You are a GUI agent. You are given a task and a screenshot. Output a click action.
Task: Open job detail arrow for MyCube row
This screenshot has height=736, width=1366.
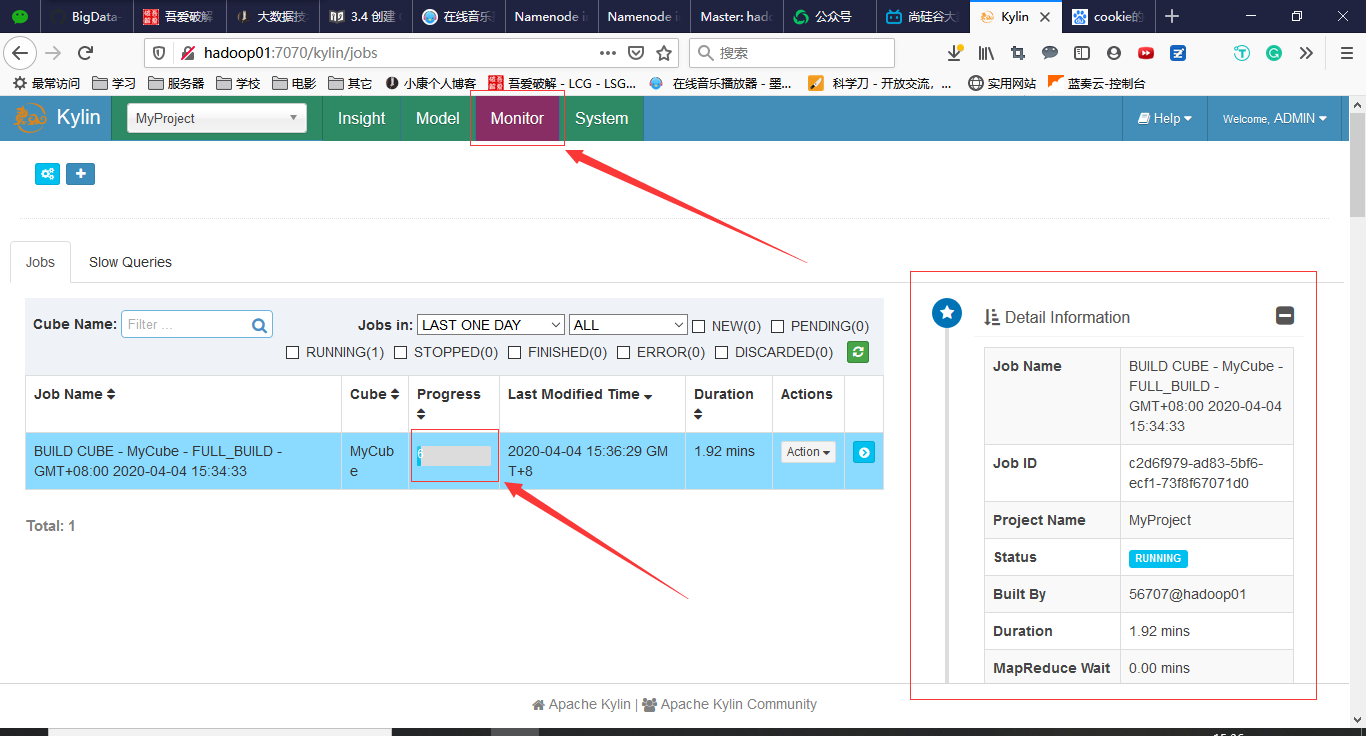[x=864, y=453]
